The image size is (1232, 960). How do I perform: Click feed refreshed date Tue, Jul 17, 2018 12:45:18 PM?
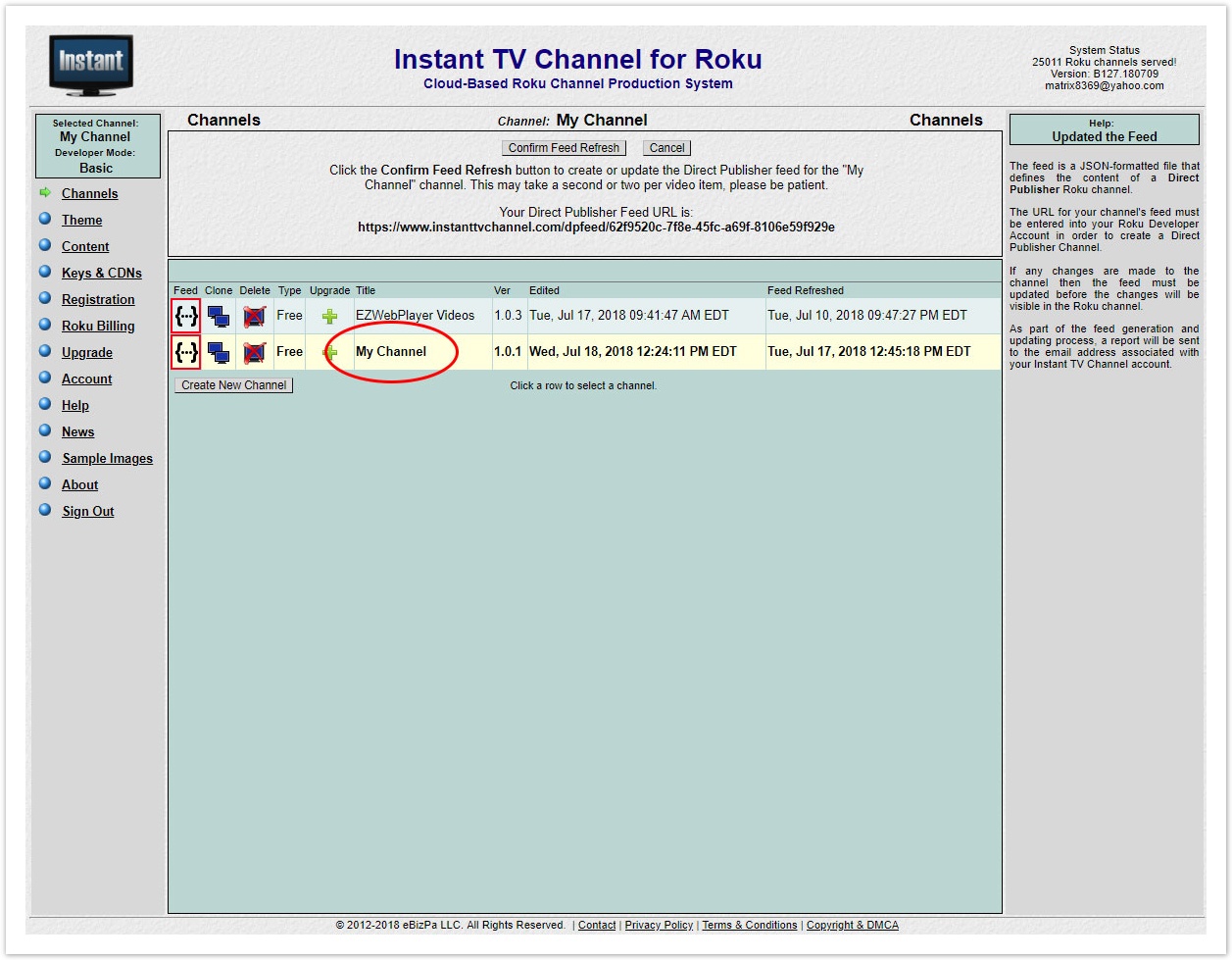pyautogui.click(x=869, y=352)
